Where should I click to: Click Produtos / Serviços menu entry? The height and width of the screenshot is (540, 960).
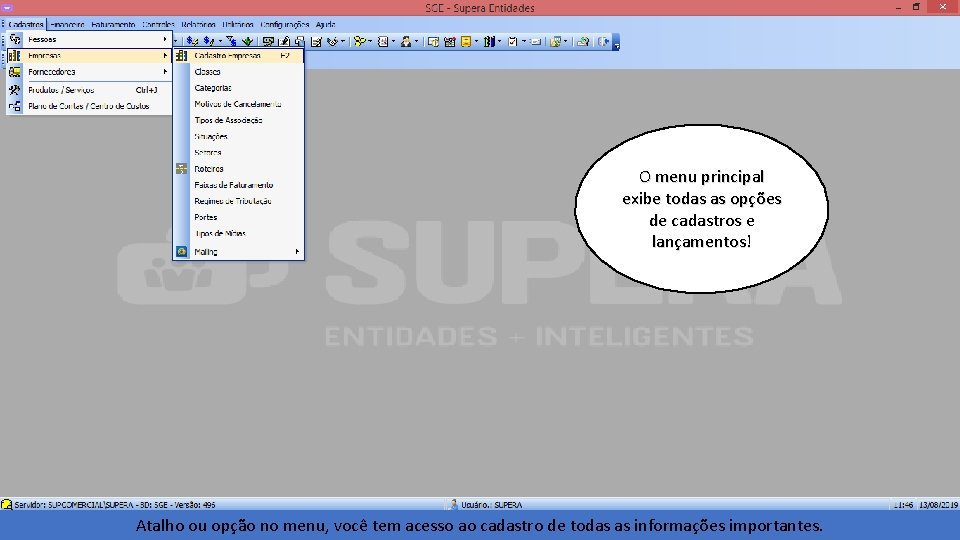tap(89, 89)
